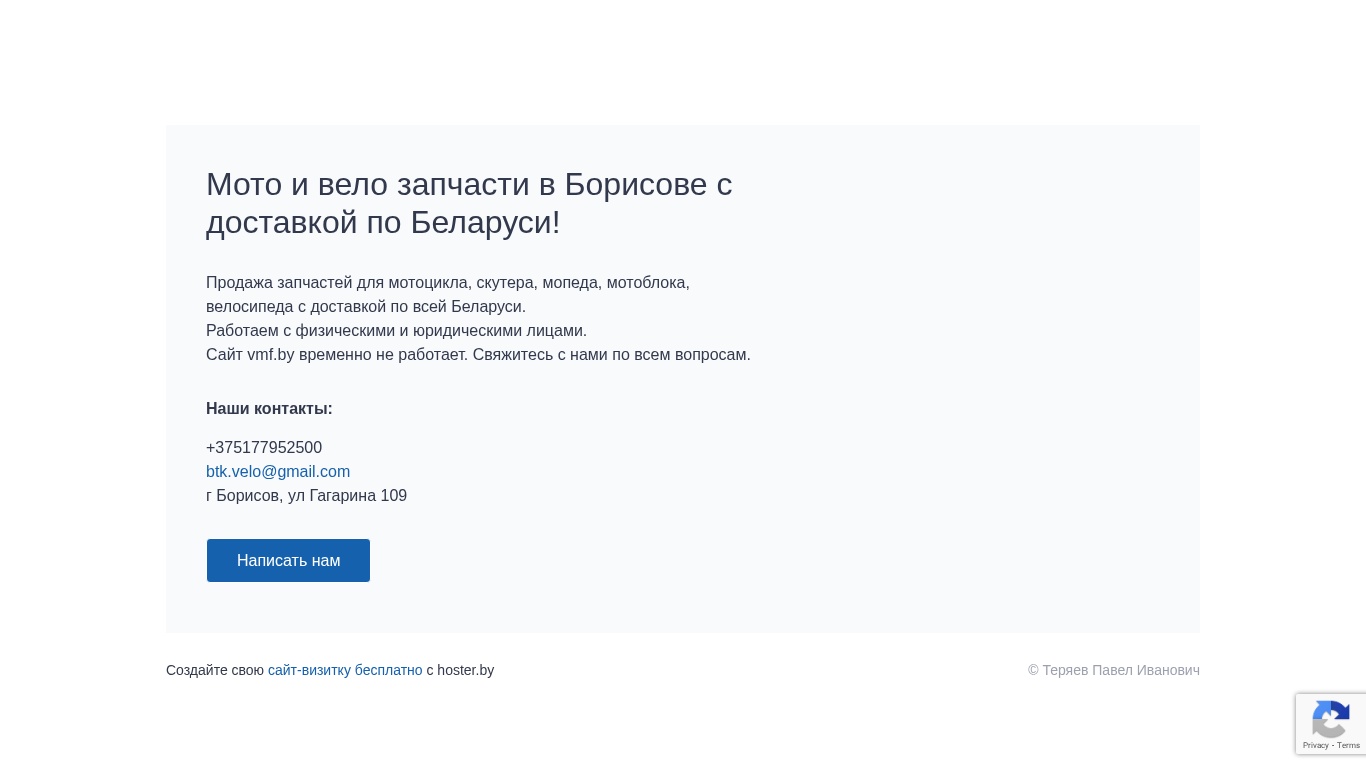Viewport: 1366px width, 768px height.
Task: Click the 'Наши контакты:' label
Action: (269, 409)
